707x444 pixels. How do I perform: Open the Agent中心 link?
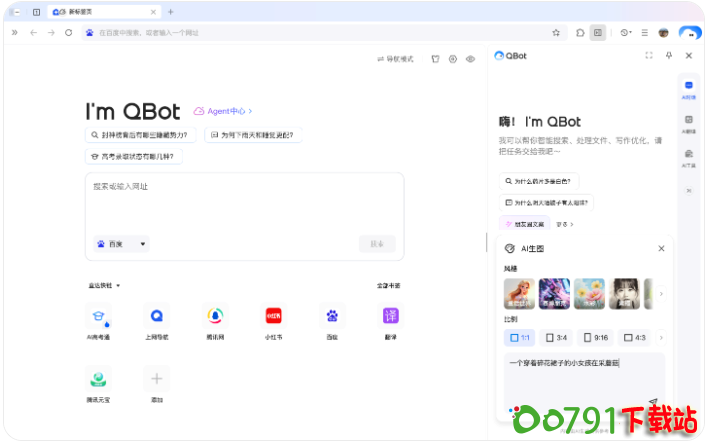tap(223, 111)
